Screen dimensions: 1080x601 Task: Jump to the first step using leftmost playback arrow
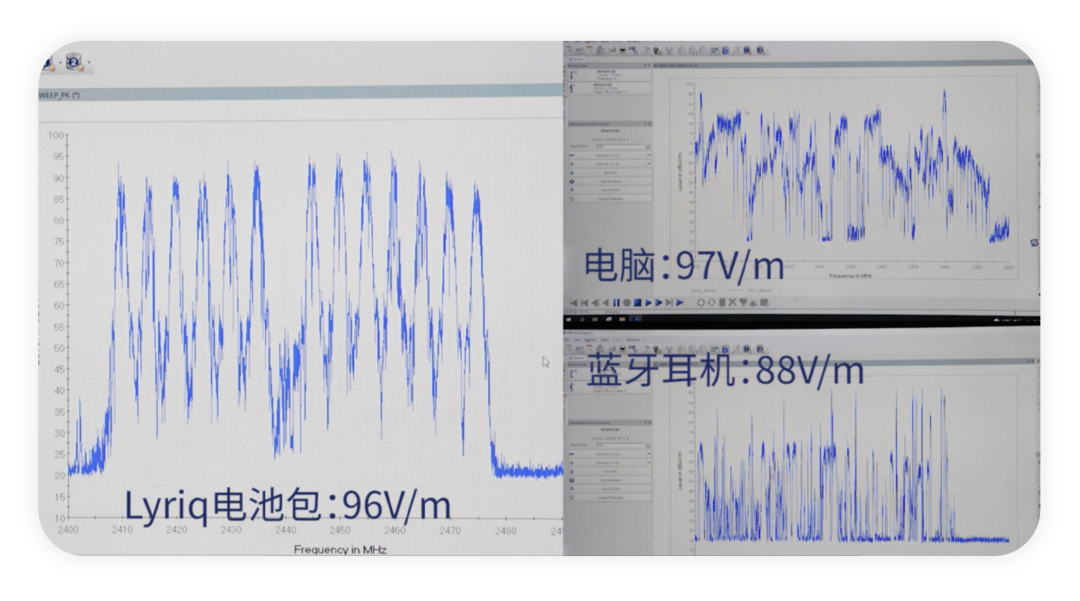pyautogui.click(x=574, y=303)
